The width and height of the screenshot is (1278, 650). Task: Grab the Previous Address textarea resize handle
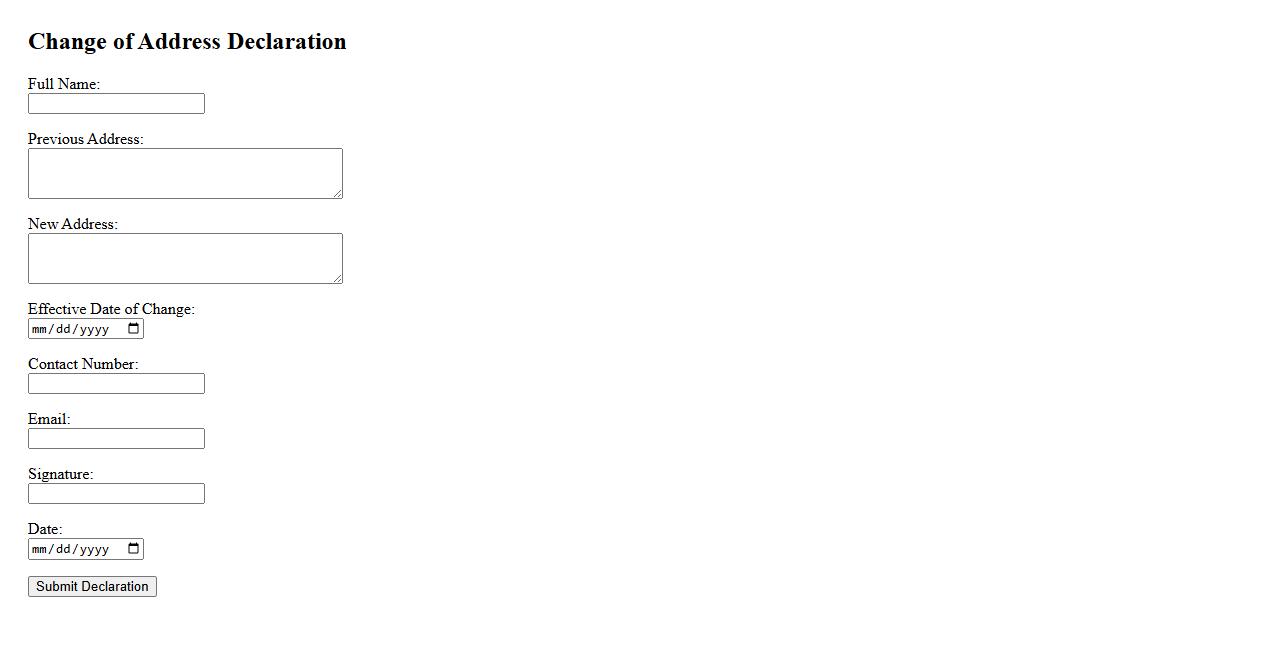(x=337, y=193)
